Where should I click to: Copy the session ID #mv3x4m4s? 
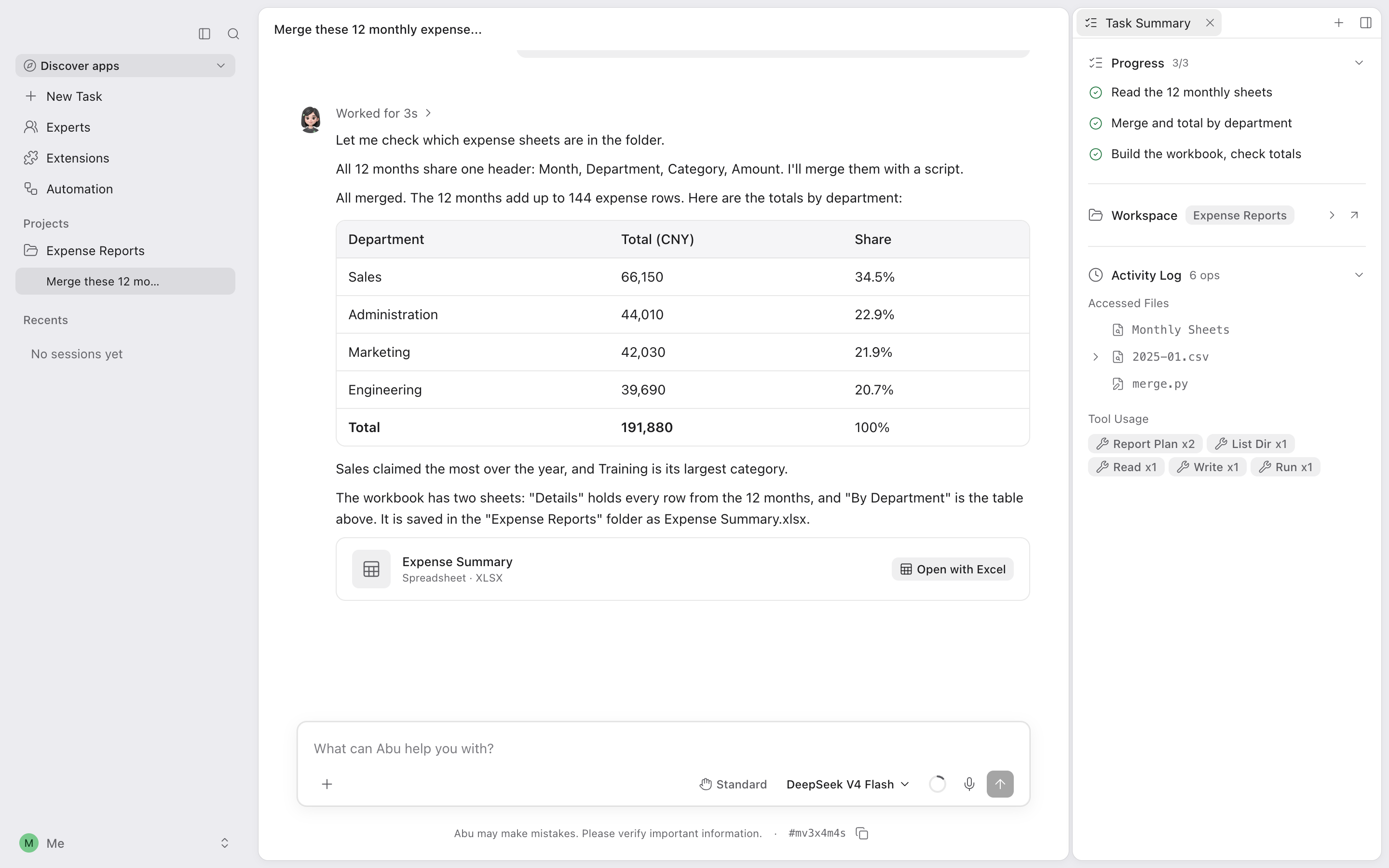pyautogui.click(x=861, y=833)
